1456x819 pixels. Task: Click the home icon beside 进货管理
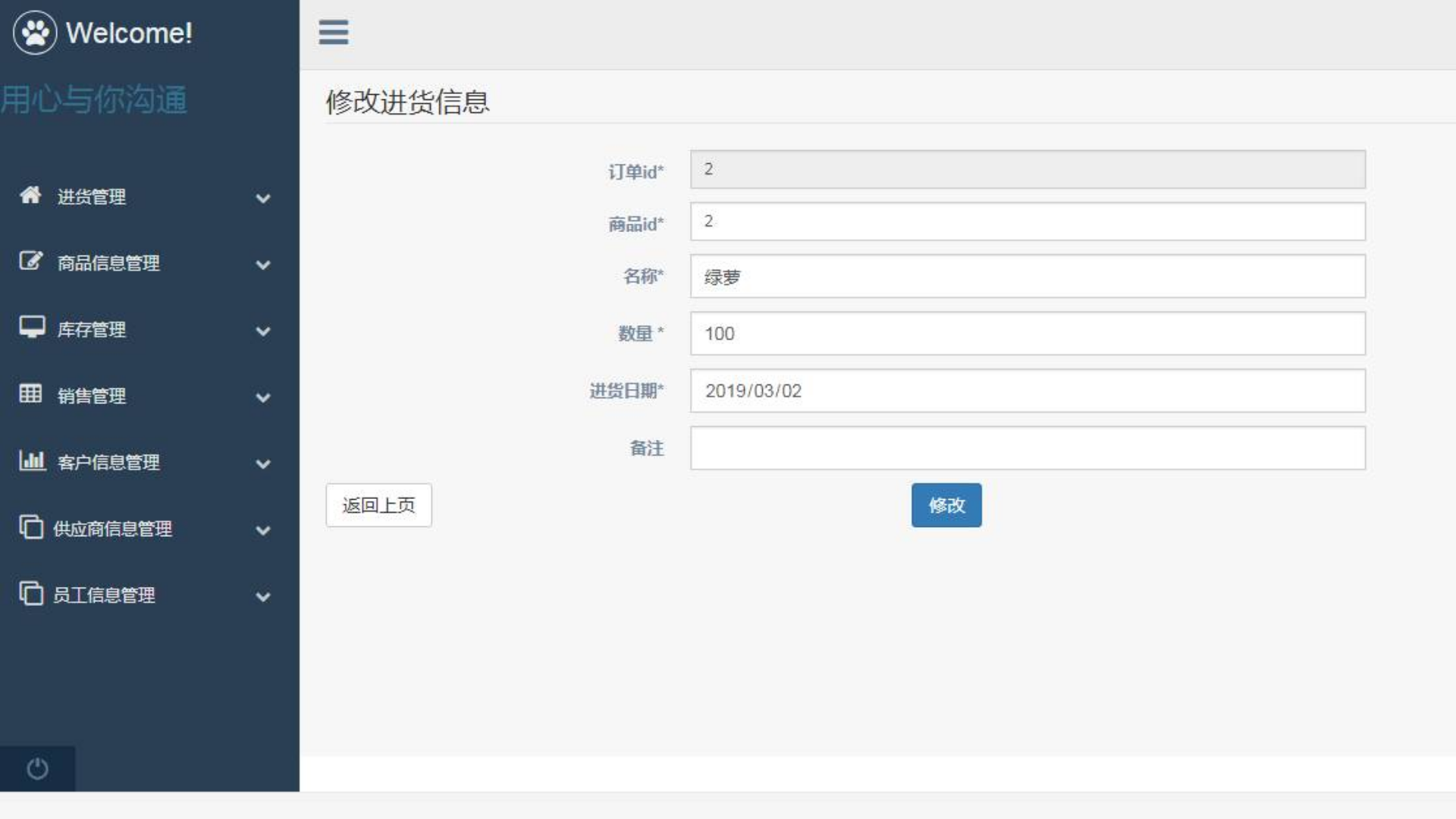click(30, 195)
